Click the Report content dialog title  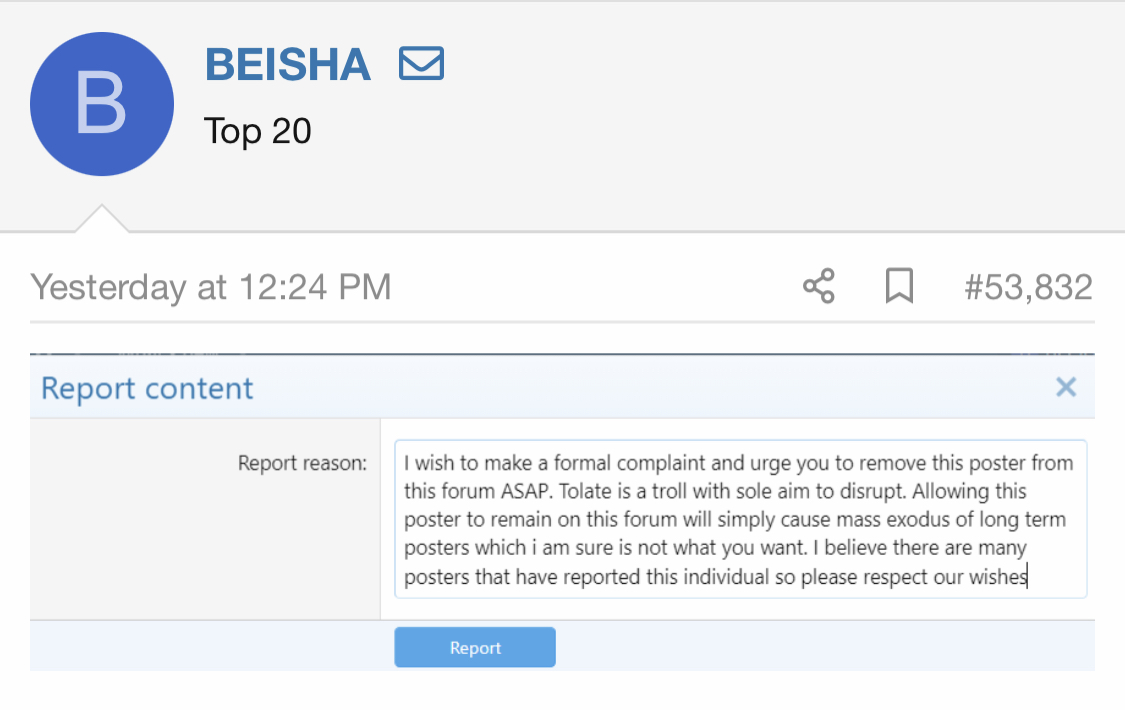(147, 388)
